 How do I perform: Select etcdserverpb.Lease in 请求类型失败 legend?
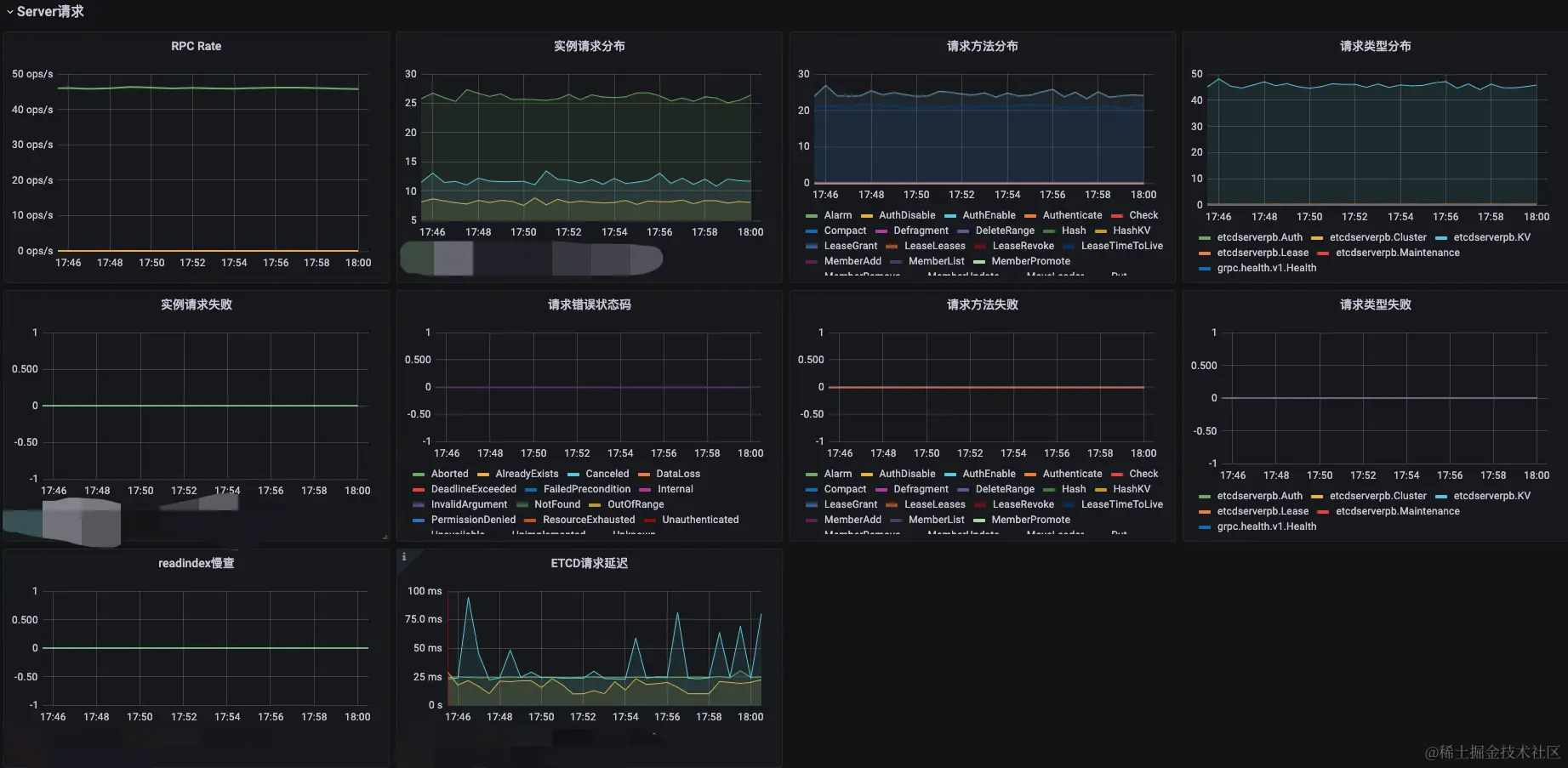(x=1263, y=511)
